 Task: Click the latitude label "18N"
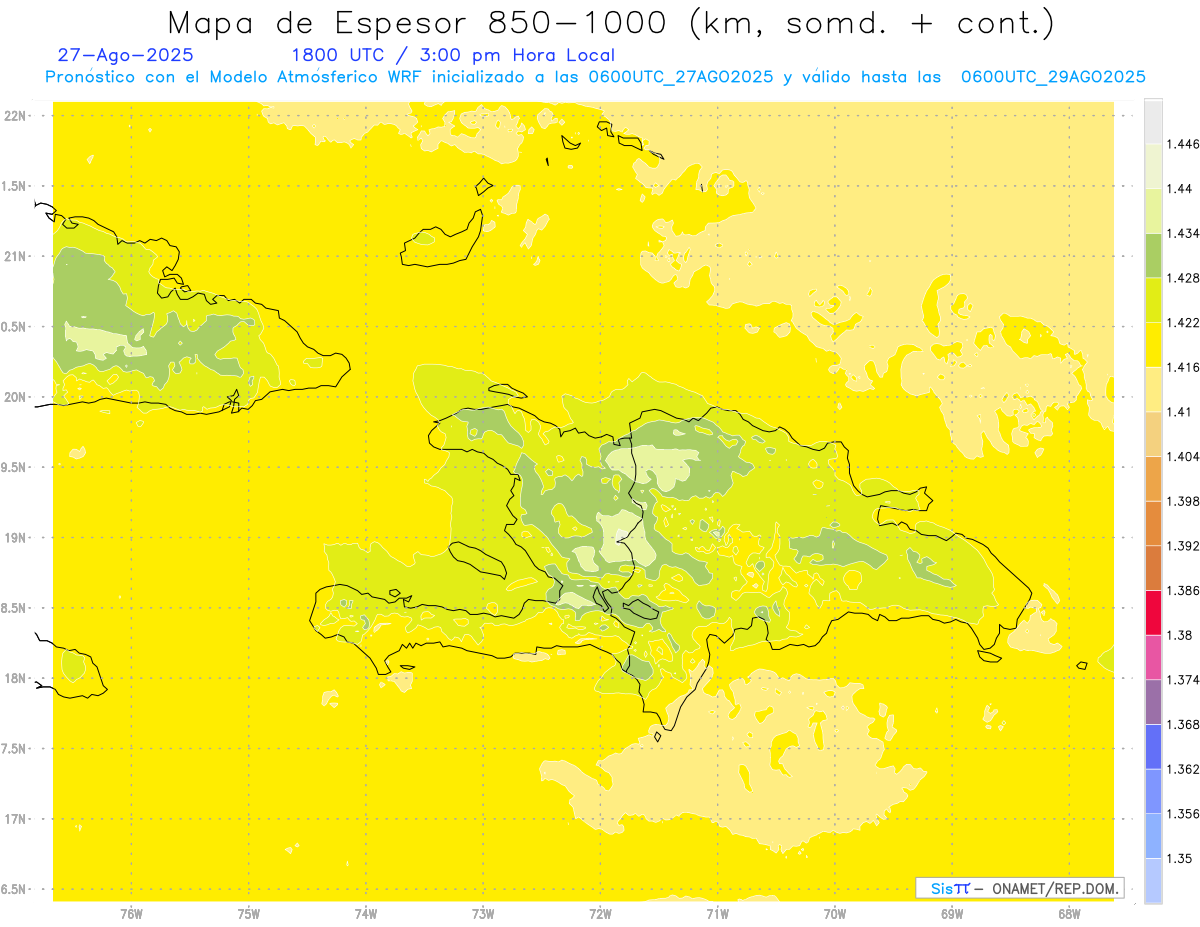[x=15, y=678]
